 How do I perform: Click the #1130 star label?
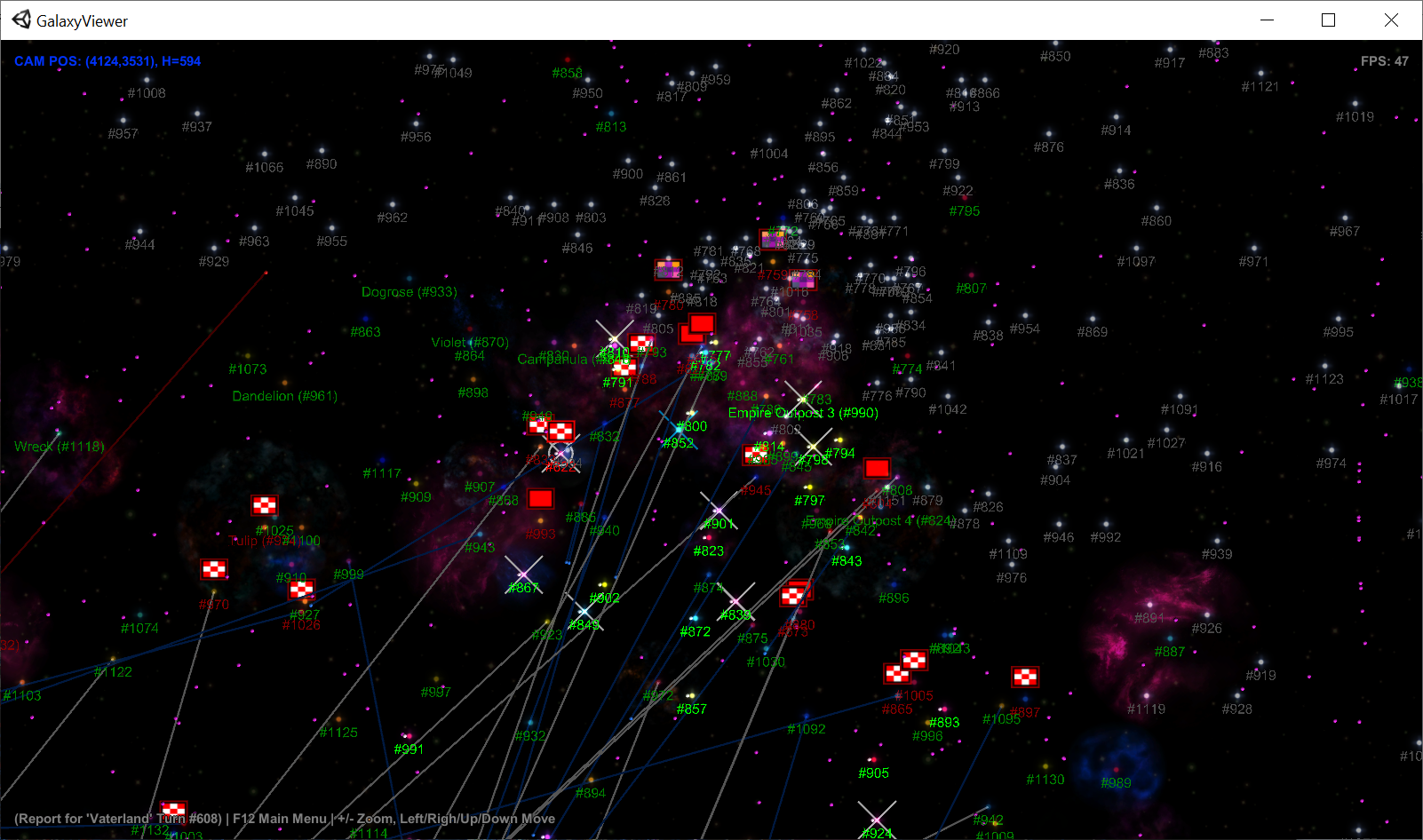pos(1045,779)
